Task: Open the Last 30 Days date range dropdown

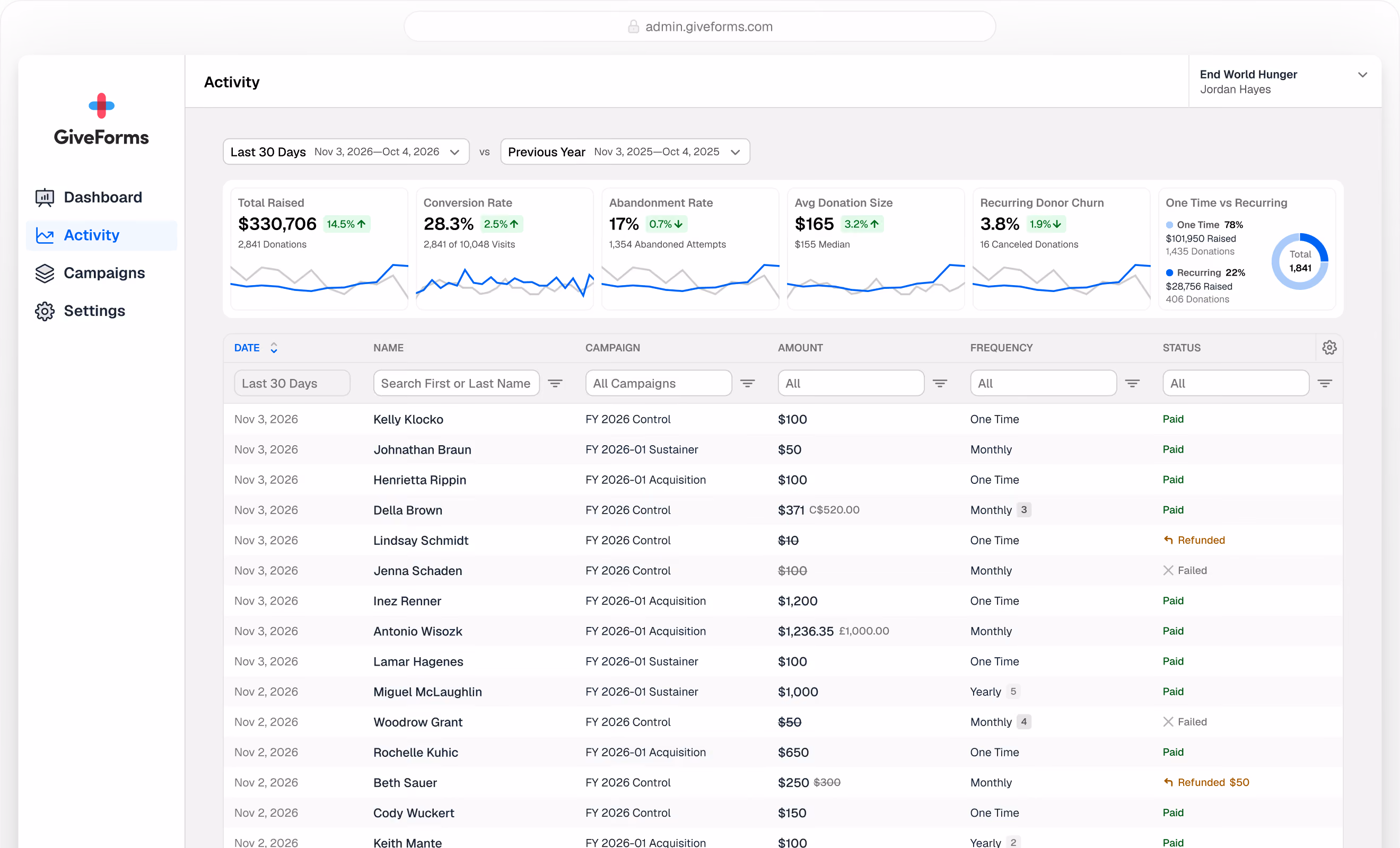Action: pos(346,152)
